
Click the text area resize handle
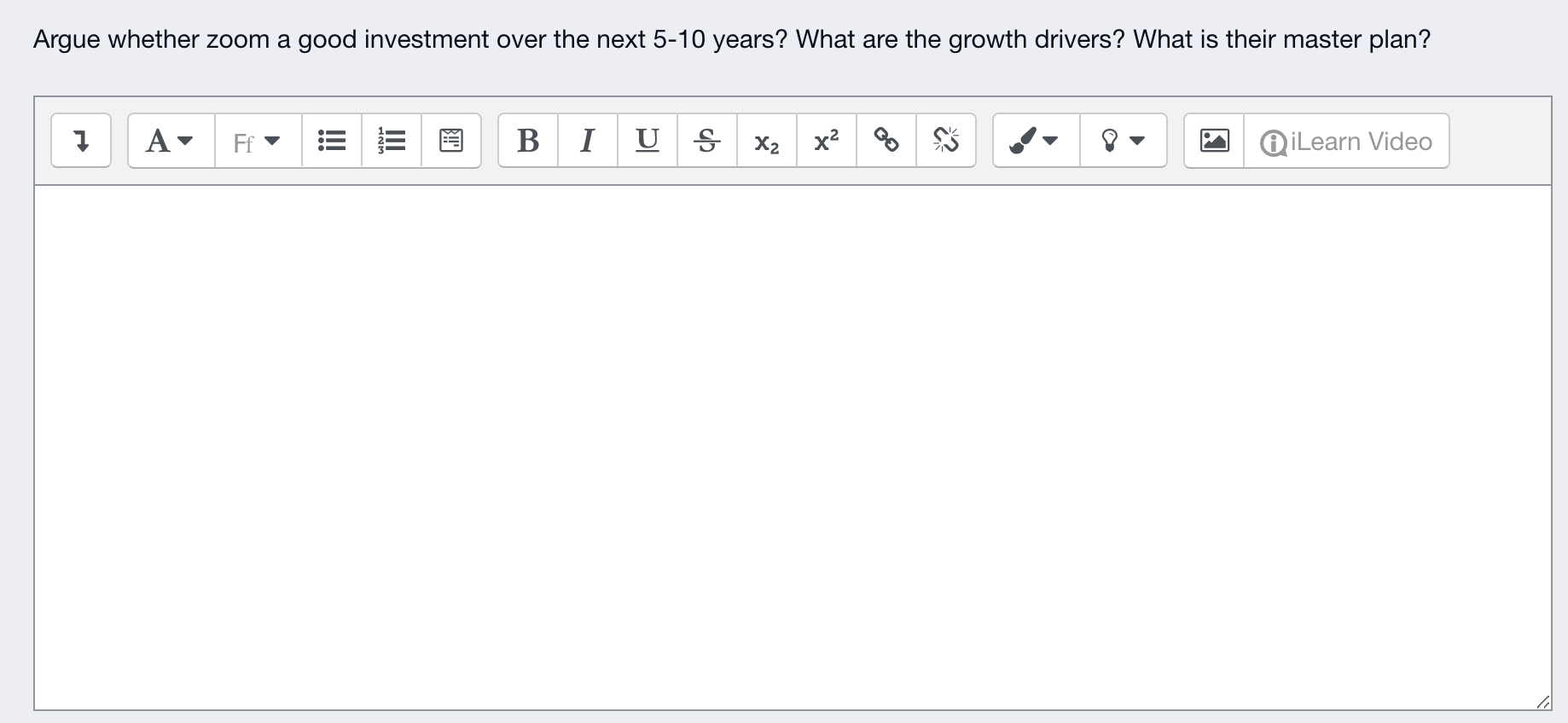click(1542, 702)
